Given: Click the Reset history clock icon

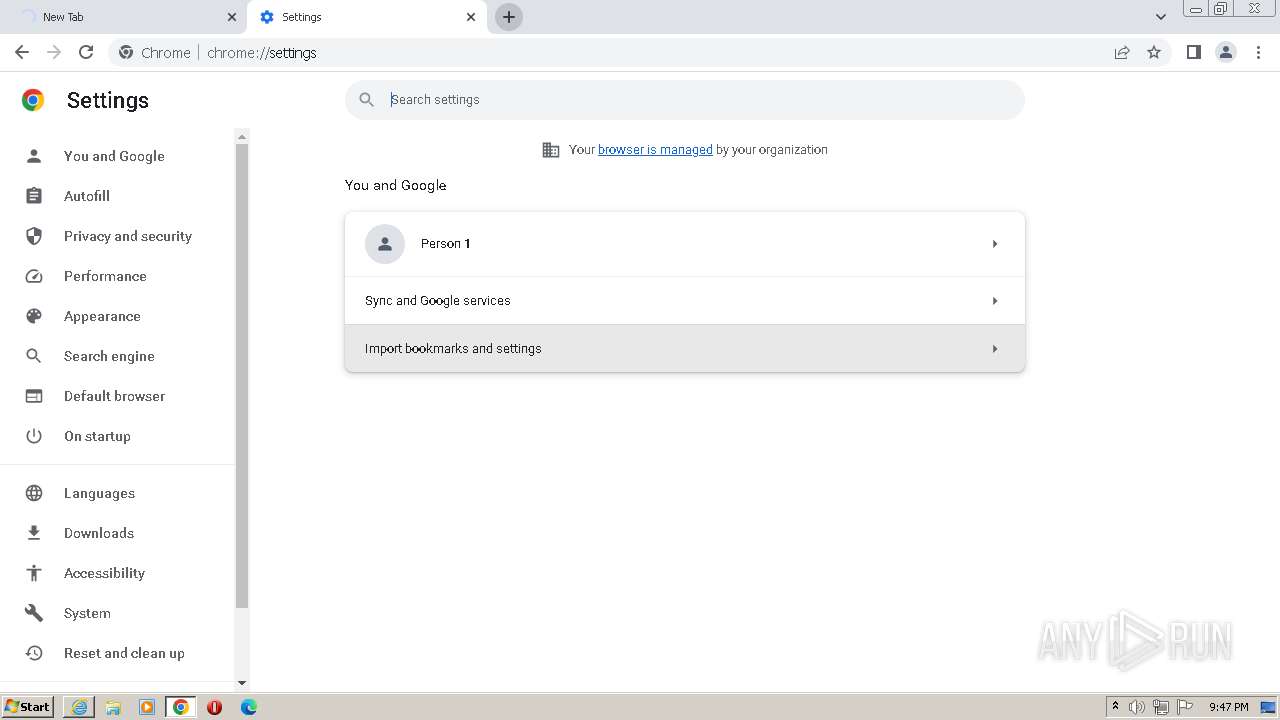Looking at the screenshot, I should 34,653.
